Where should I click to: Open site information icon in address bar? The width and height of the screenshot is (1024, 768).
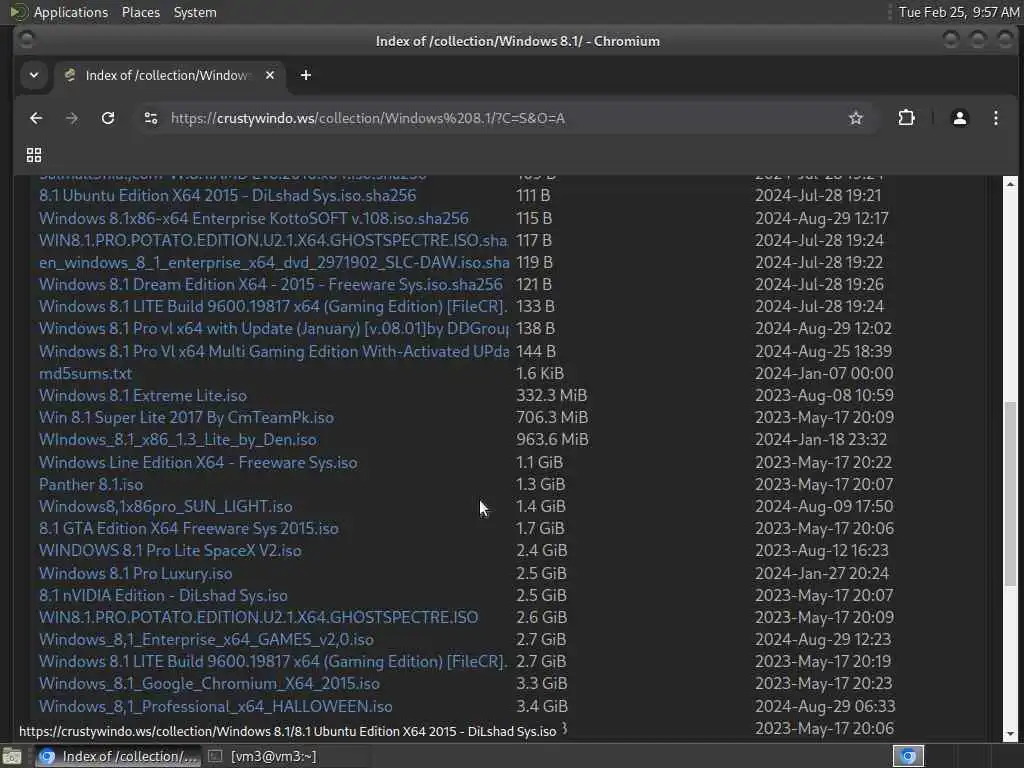pos(151,118)
